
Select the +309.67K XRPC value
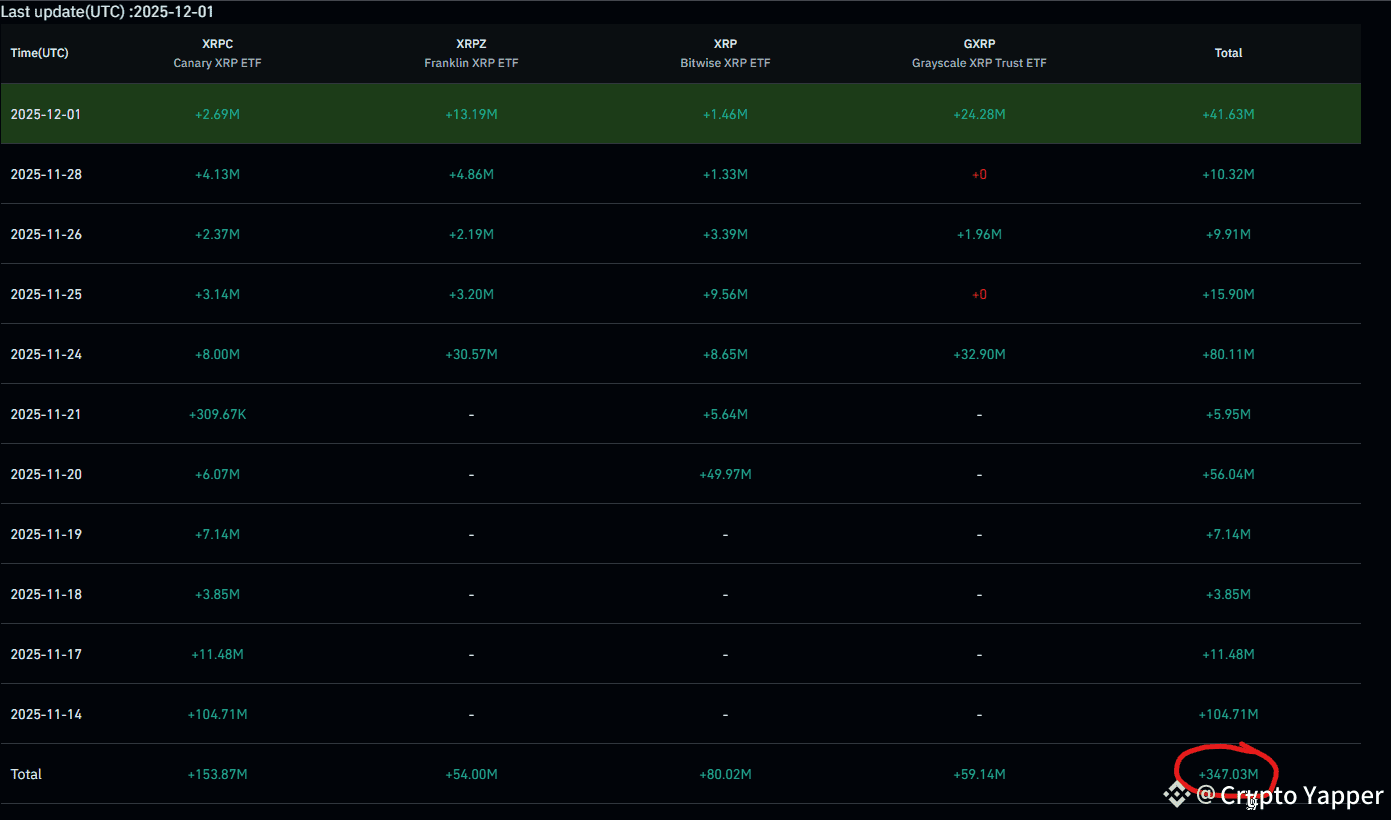click(217, 414)
